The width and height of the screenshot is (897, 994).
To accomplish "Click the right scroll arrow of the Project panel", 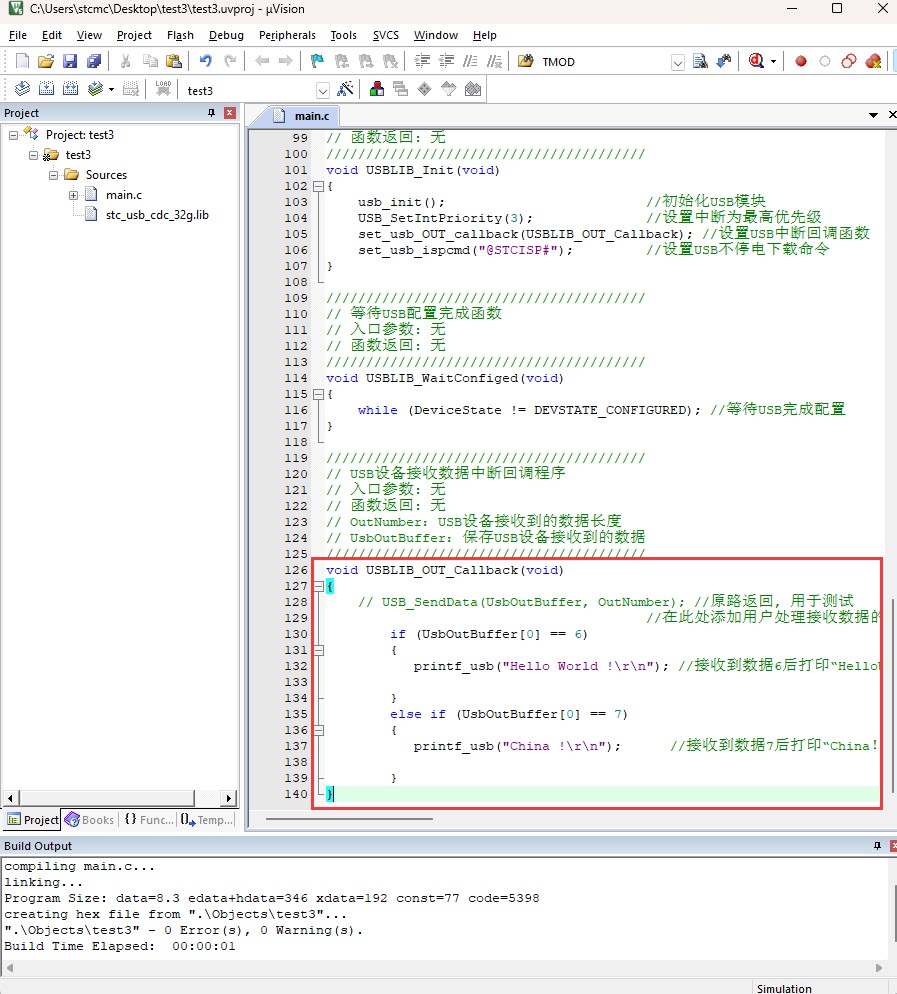I will click(229, 797).
